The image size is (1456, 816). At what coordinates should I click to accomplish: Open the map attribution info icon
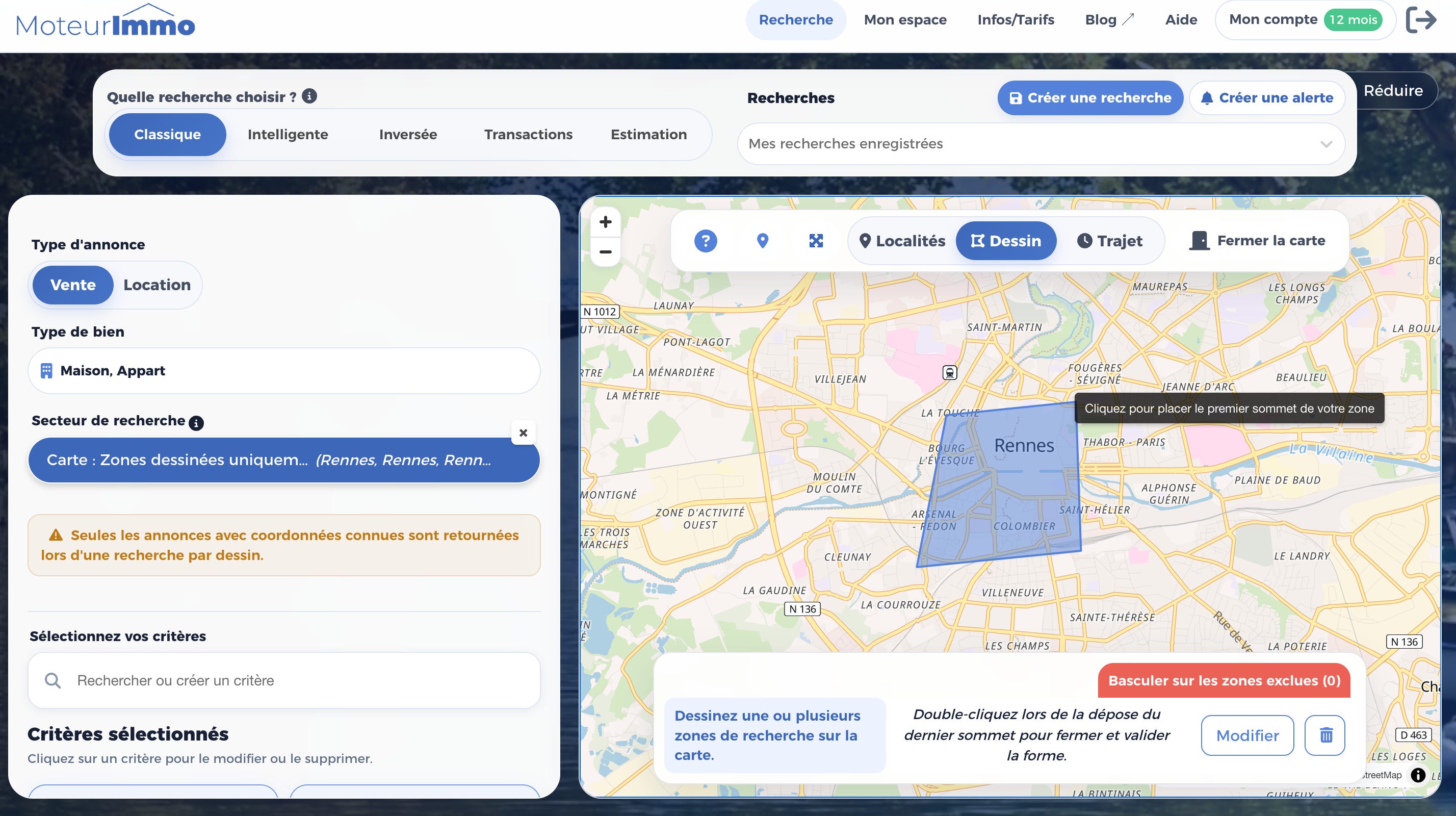pyautogui.click(x=1418, y=775)
